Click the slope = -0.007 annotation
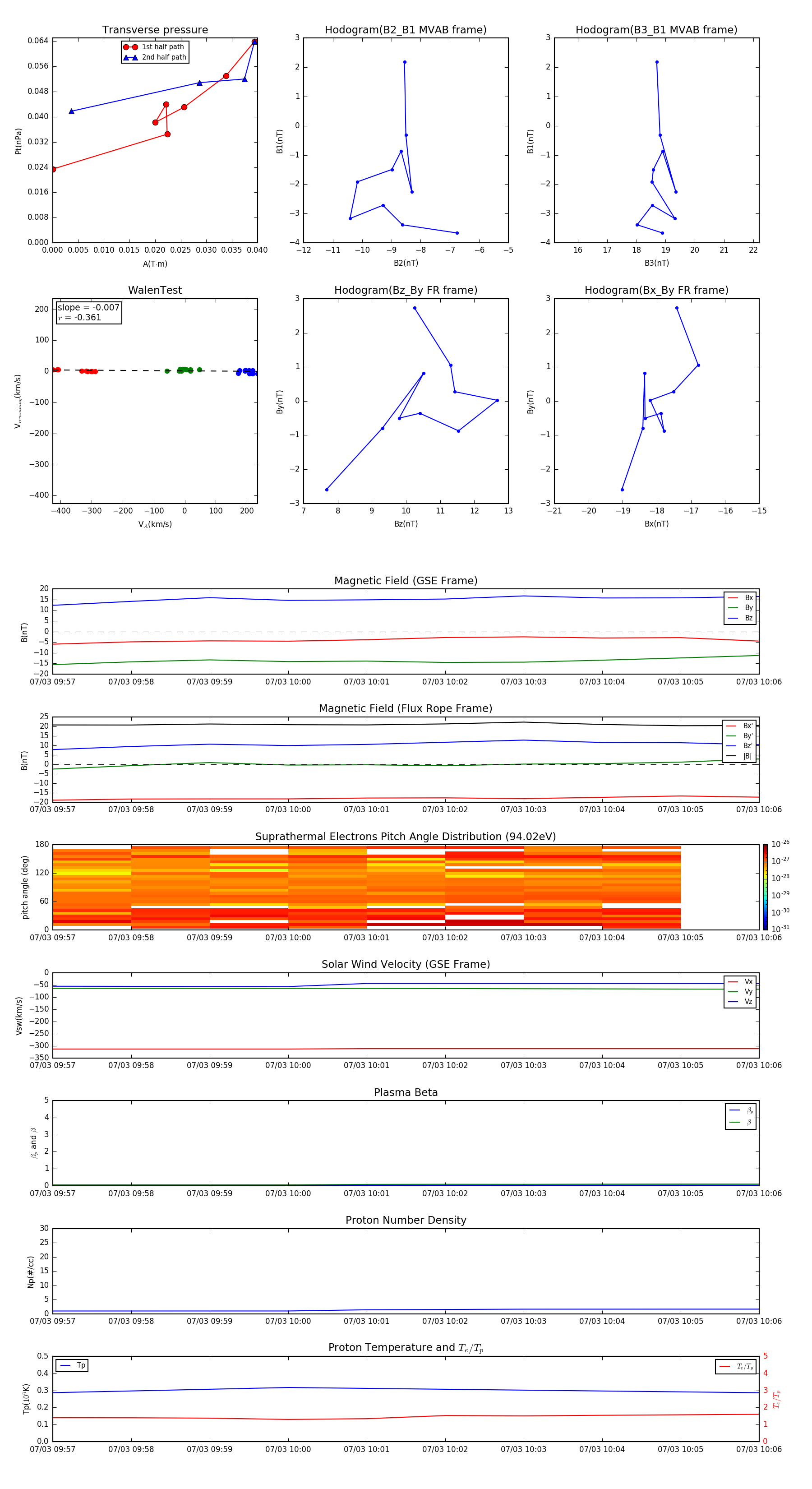Screen dimensions: 812x1489 point(88,308)
